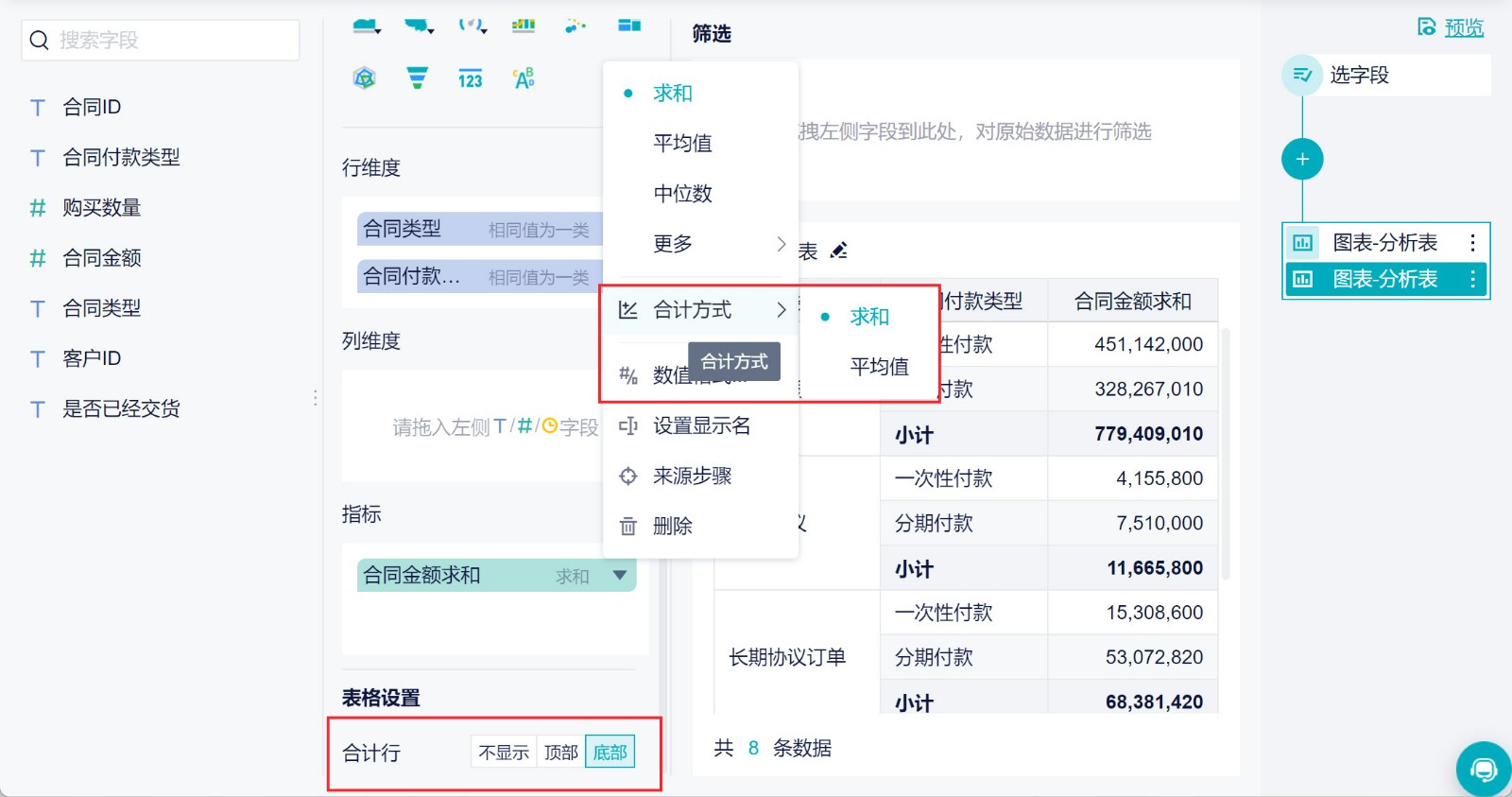Click the 328,267,010 table cell
The width and height of the screenshot is (1512, 797).
(1133, 389)
